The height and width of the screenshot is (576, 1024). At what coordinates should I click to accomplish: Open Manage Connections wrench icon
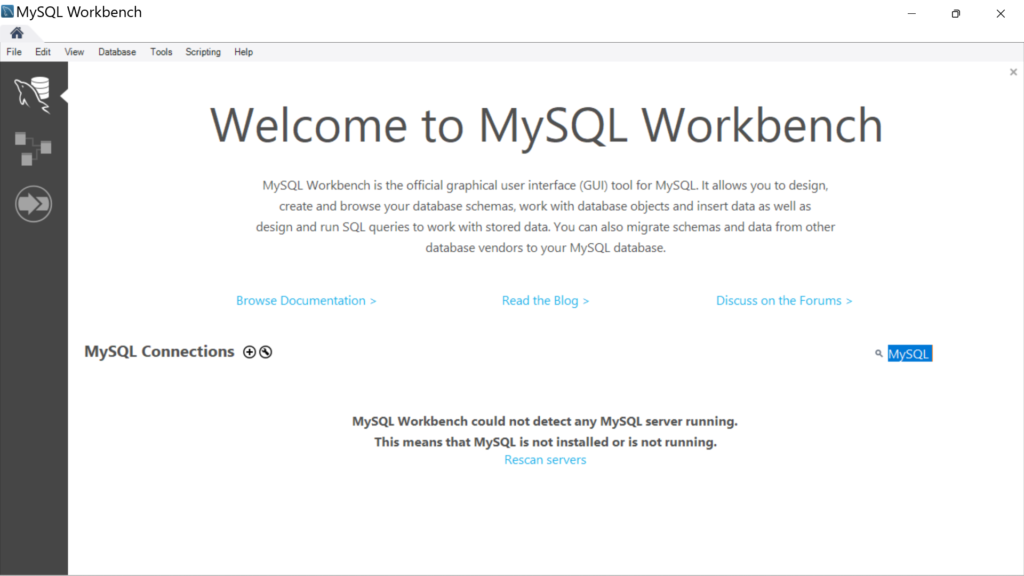[266, 352]
